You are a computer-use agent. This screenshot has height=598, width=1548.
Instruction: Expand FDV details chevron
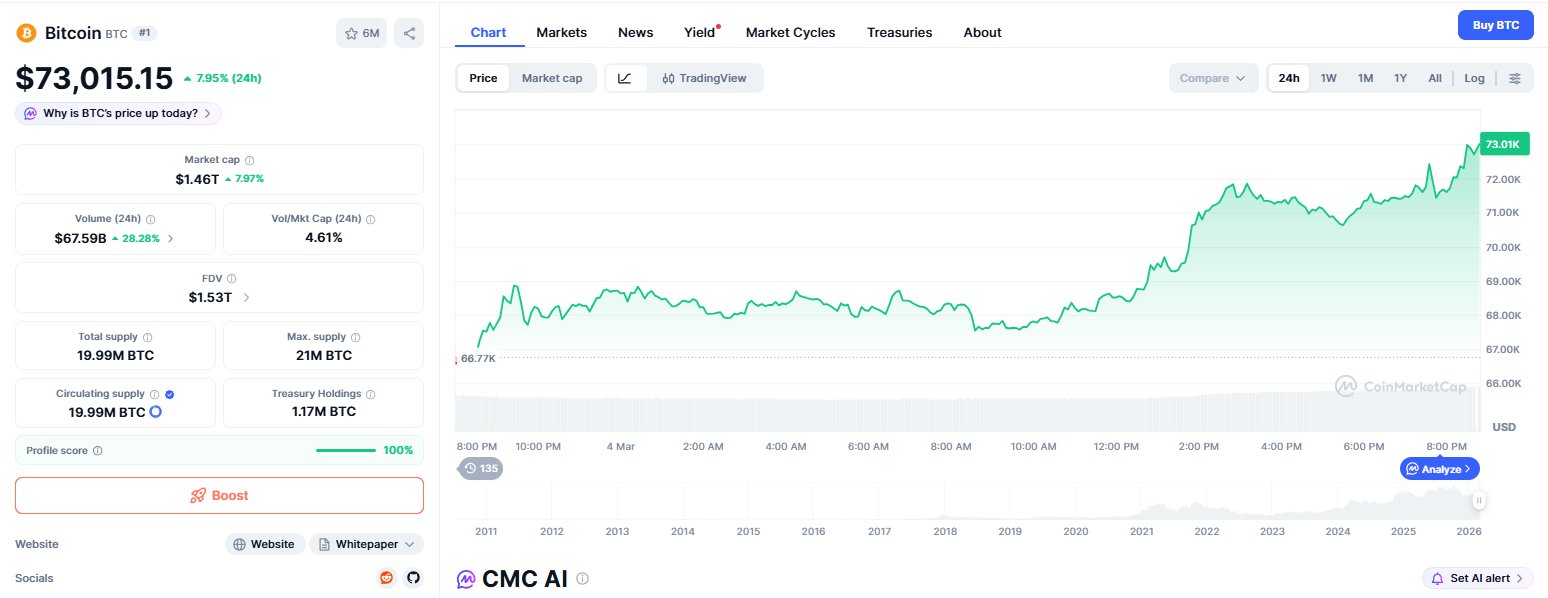pos(247,297)
